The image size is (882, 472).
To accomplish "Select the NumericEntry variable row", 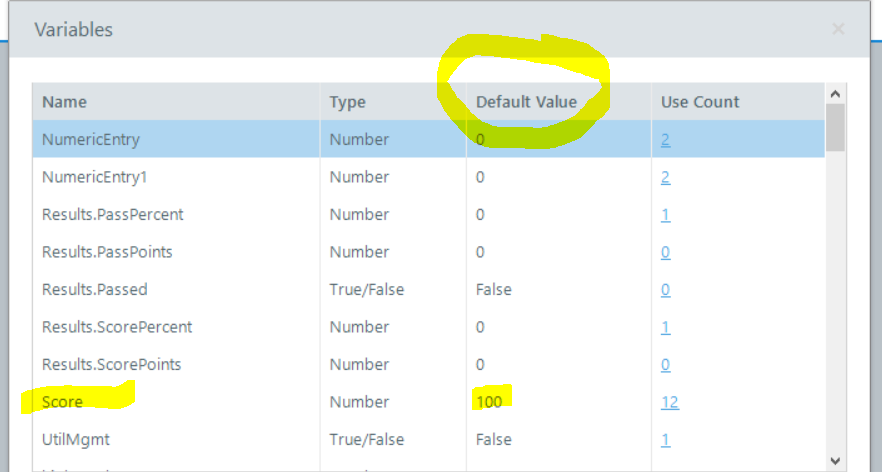I will (91, 140).
